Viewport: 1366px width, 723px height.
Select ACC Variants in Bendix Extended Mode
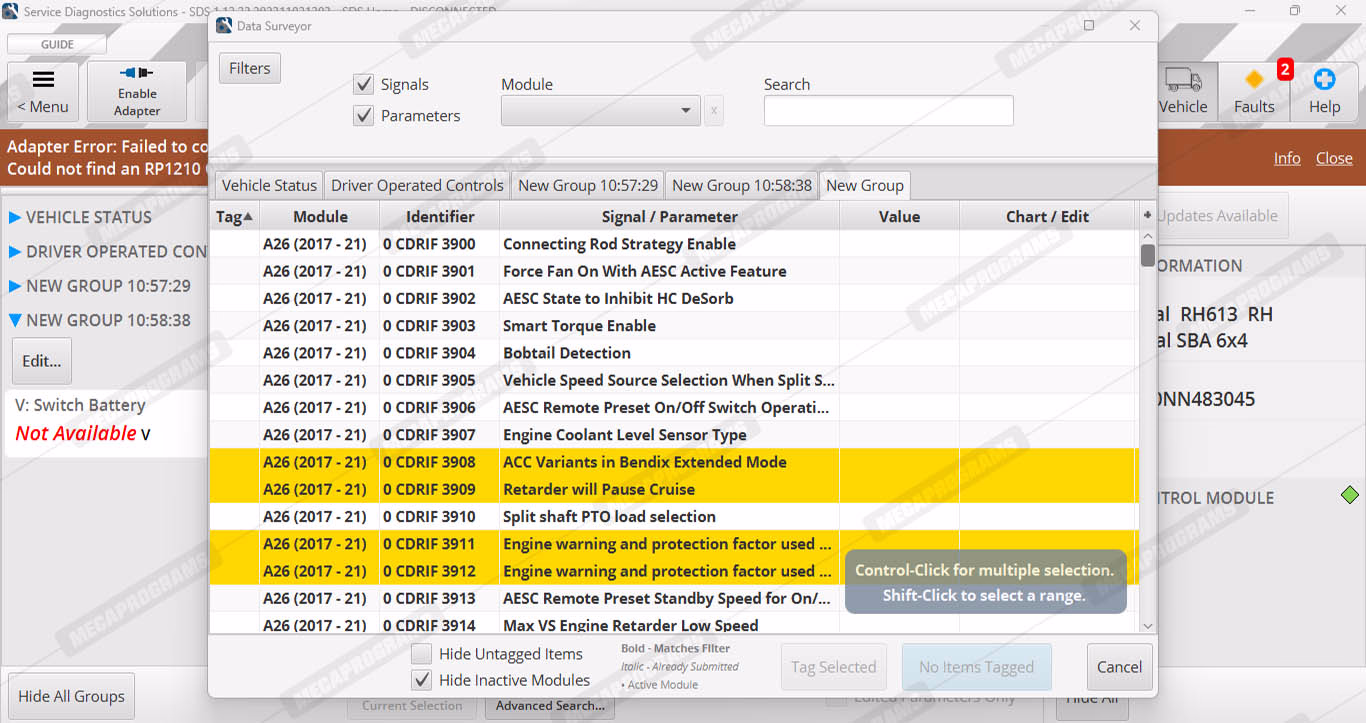click(x=674, y=462)
